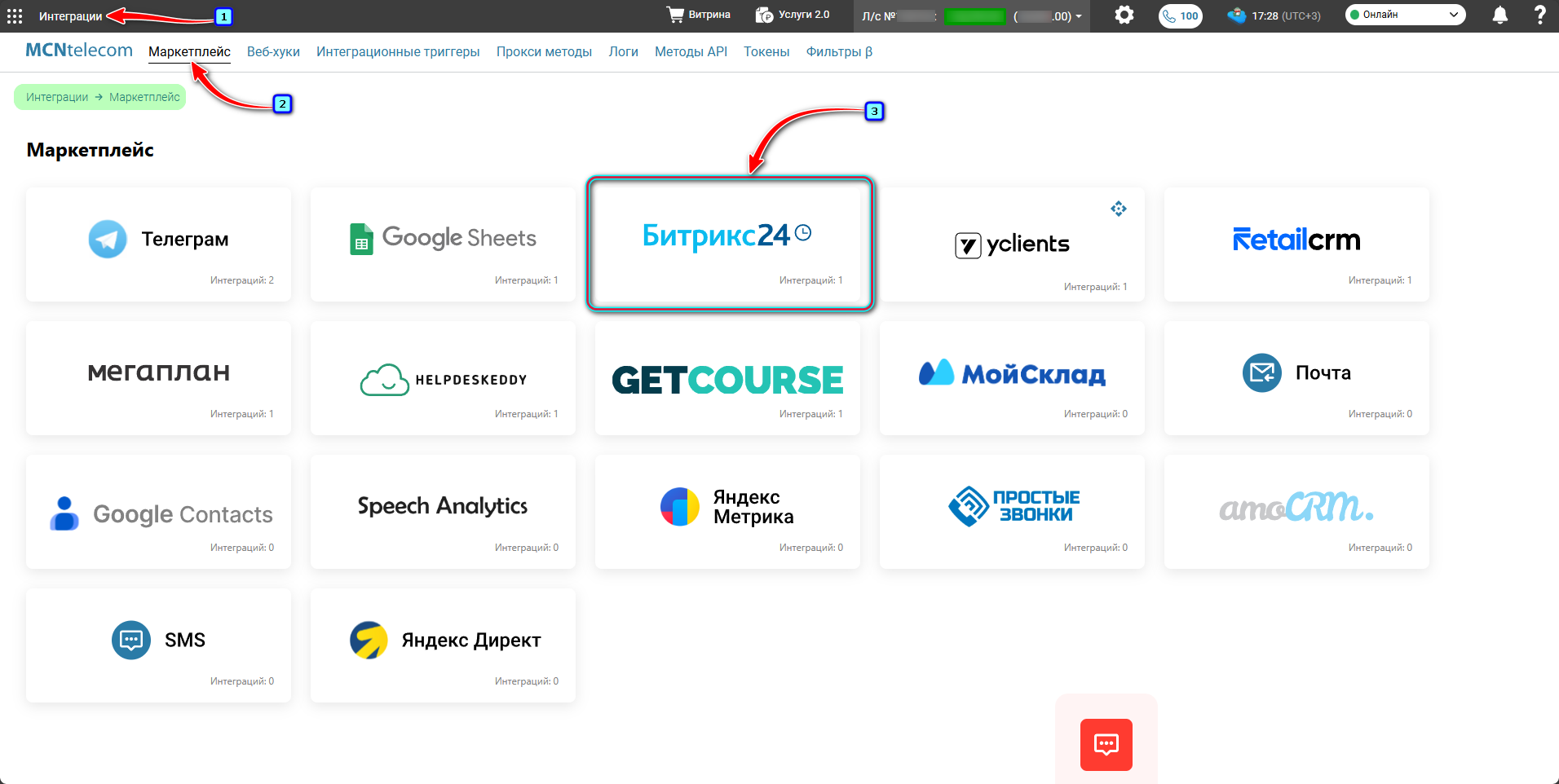
Task: Open the GetCourse integration card
Action: tap(727, 378)
